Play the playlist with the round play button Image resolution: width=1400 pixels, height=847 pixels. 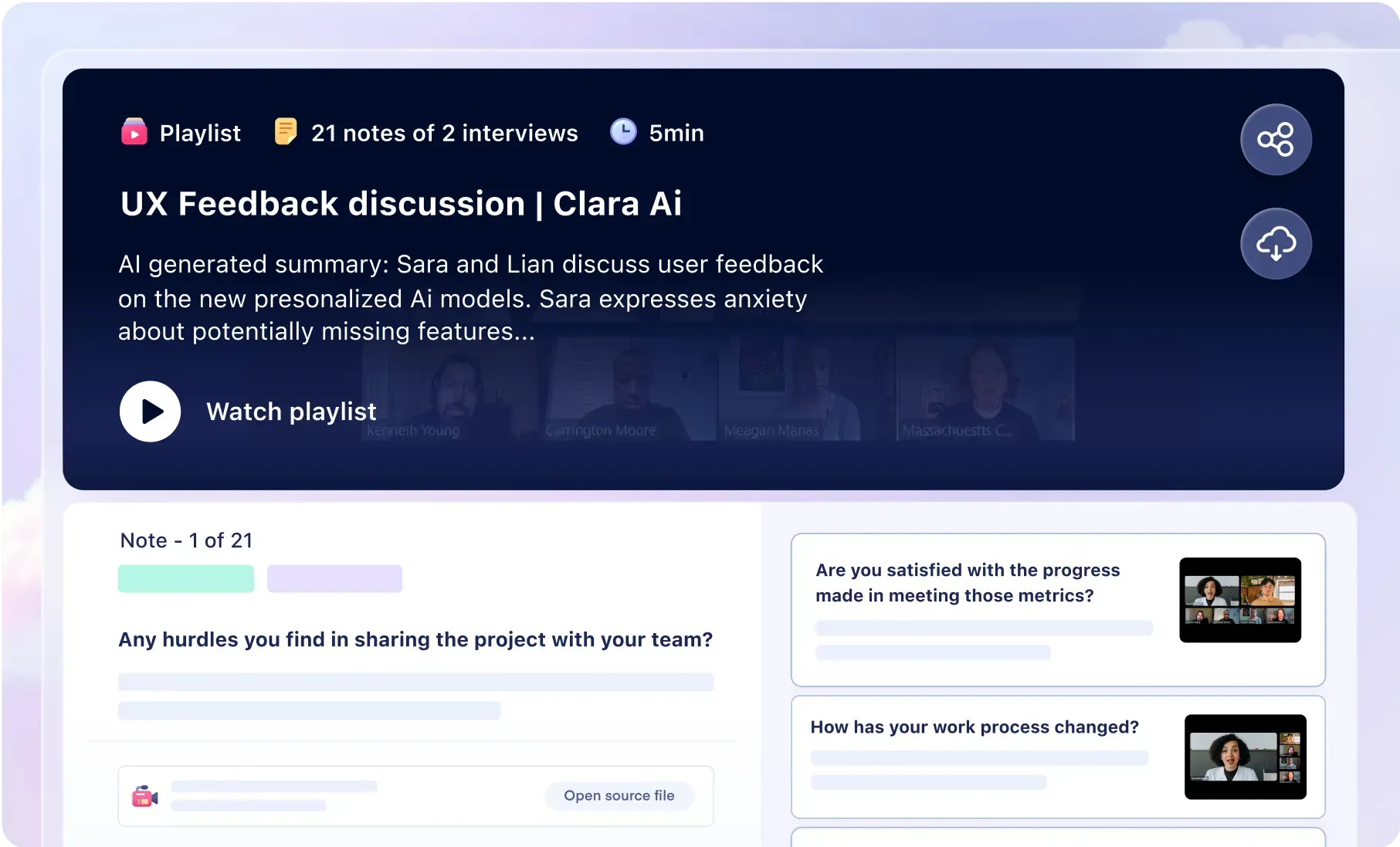(x=151, y=412)
